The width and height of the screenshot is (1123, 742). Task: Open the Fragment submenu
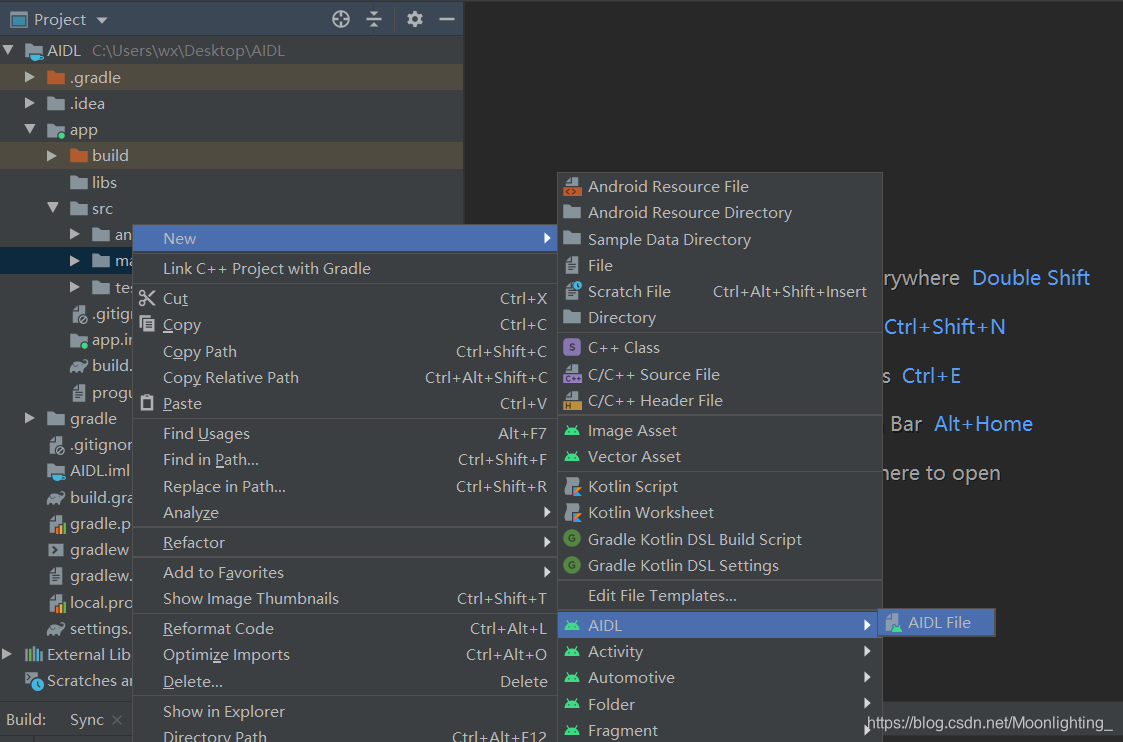pyautogui.click(x=720, y=730)
